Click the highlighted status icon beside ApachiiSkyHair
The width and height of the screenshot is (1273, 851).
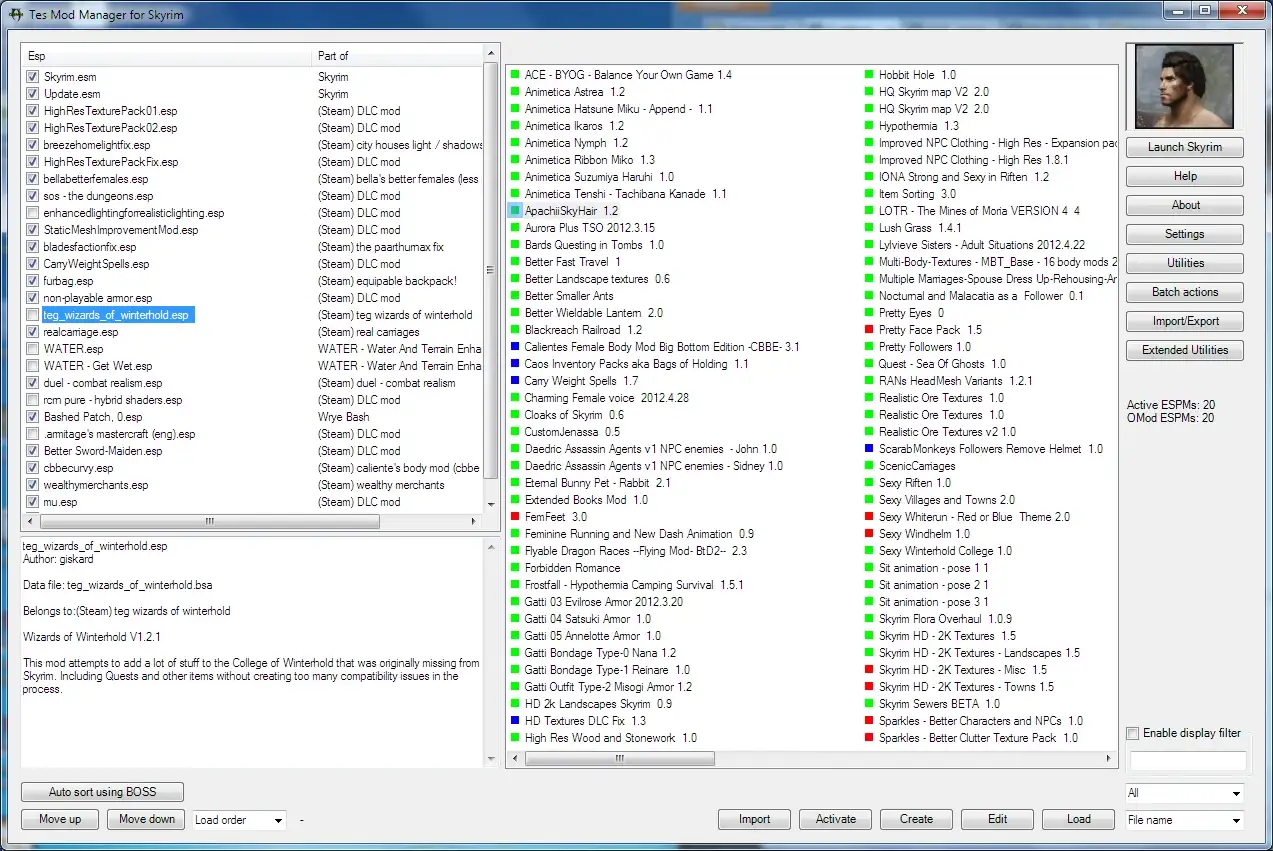pyautogui.click(x=515, y=211)
